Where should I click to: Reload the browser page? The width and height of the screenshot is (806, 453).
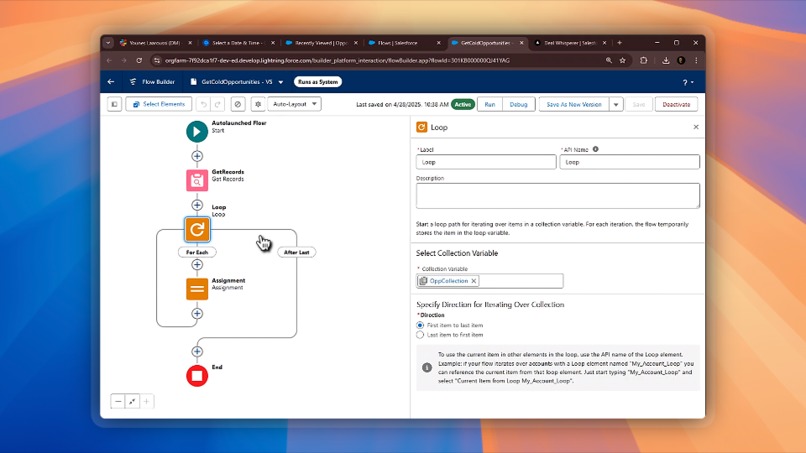[139, 60]
